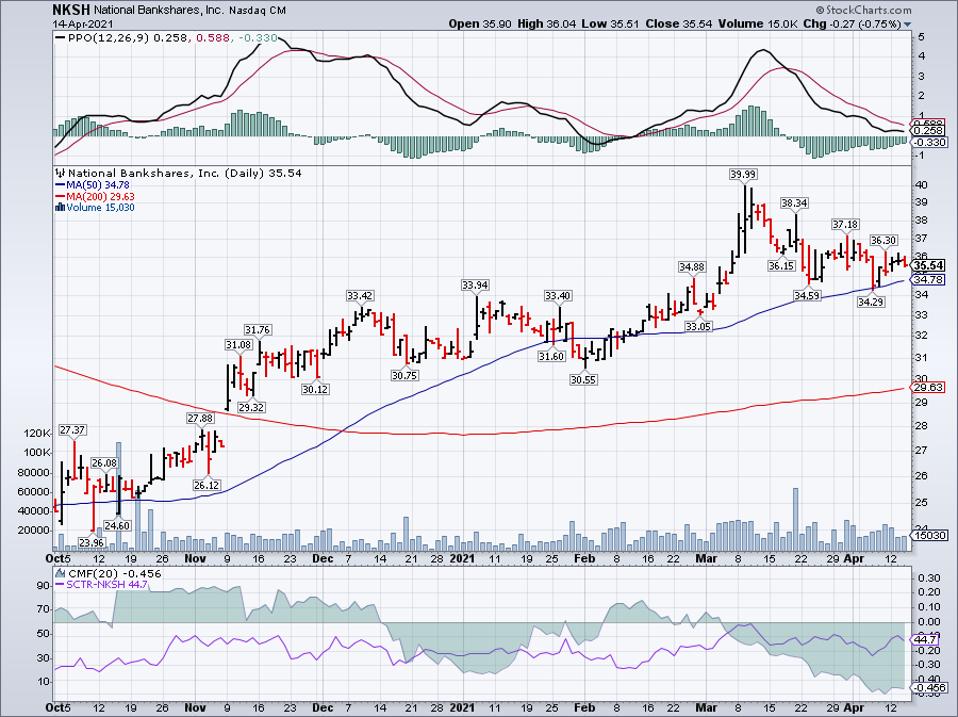Click the 33.42 price high label
958x717 pixels.
pos(359,296)
